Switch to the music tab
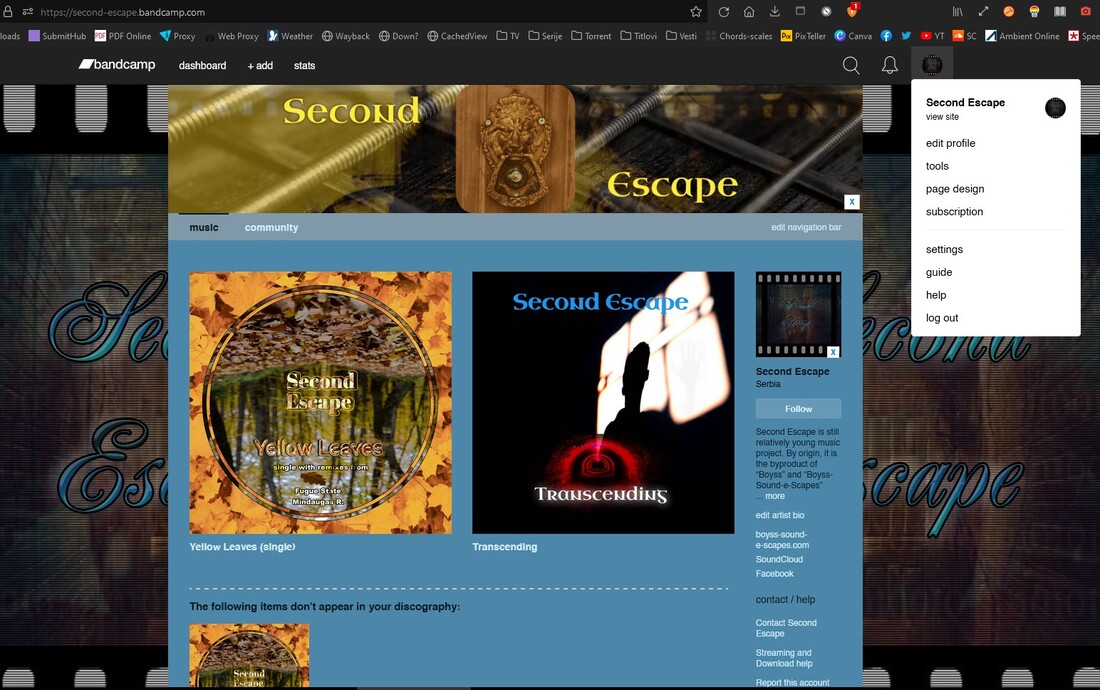This screenshot has width=1100, height=690. click(x=203, y=227)
